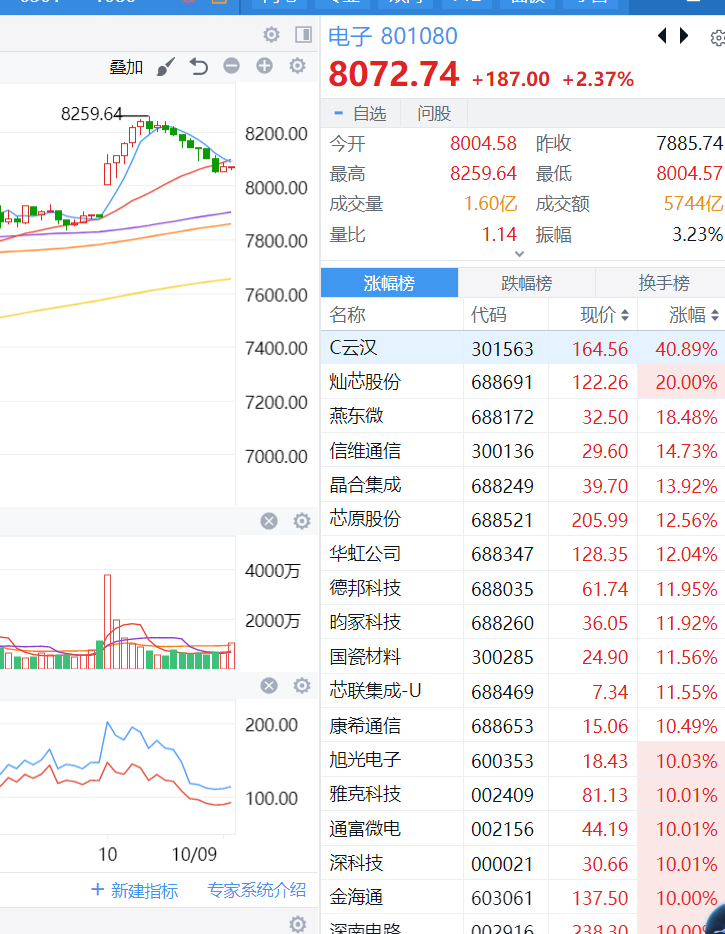Expand quote details with the down chevron
This screenshot has width=725, height=934.
519,254
